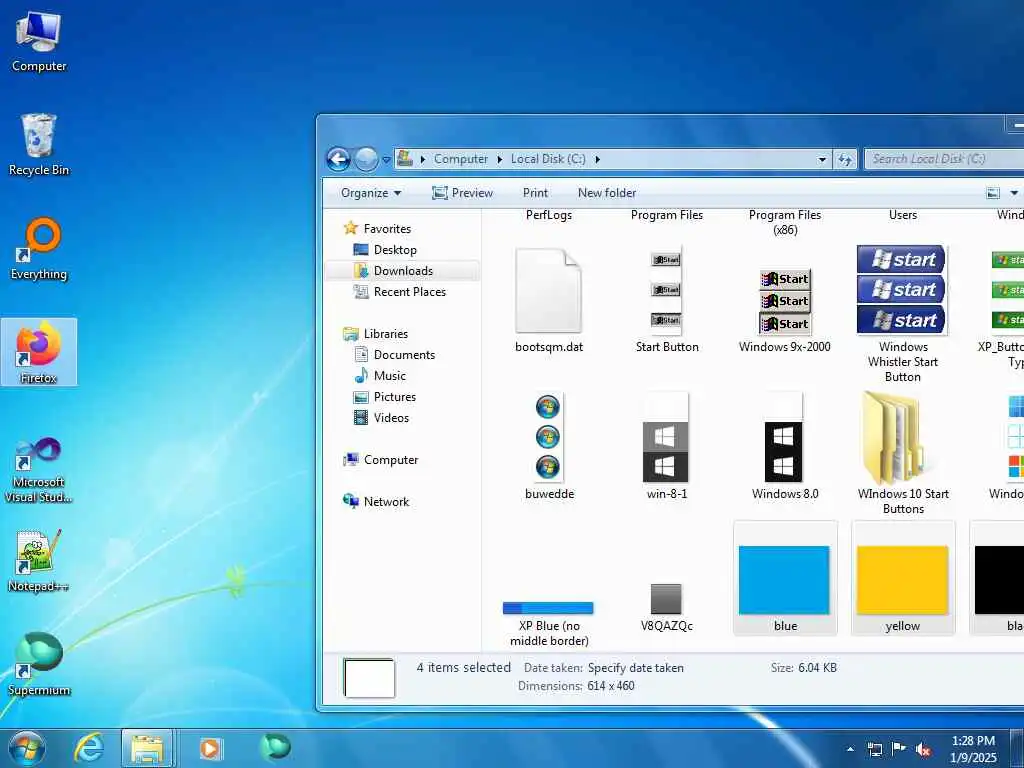Open the address bar history dropdown
The height and width of the screenshot is (768, 1024).
pos(822,159)
